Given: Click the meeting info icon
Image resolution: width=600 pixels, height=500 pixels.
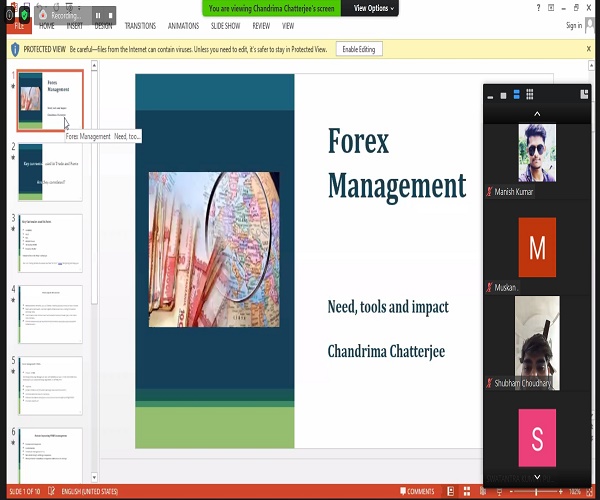Looking at the screenshot, I should [10, 15].
